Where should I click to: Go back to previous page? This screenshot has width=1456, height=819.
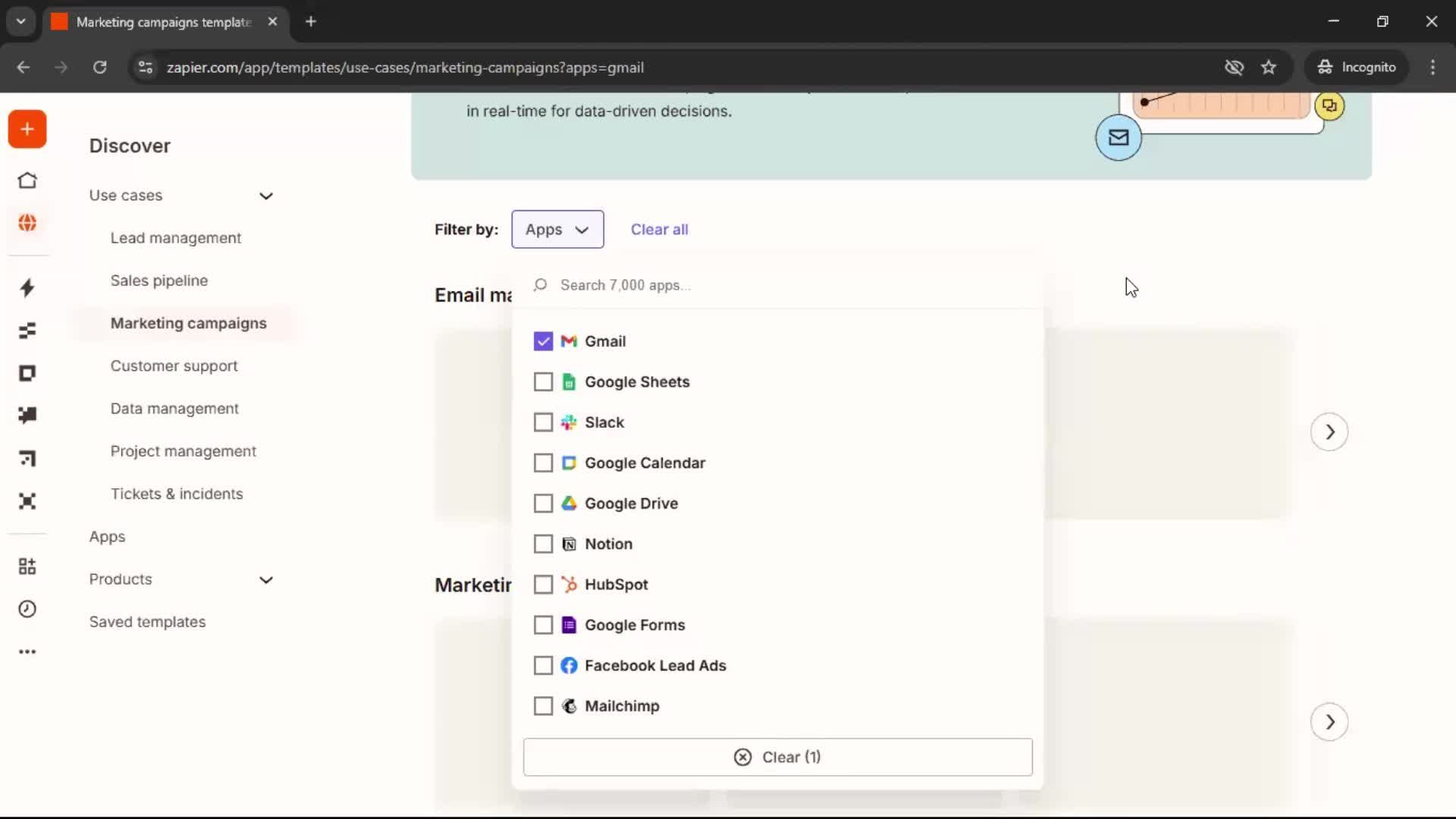pyautogui.click(x=24, y=67)
